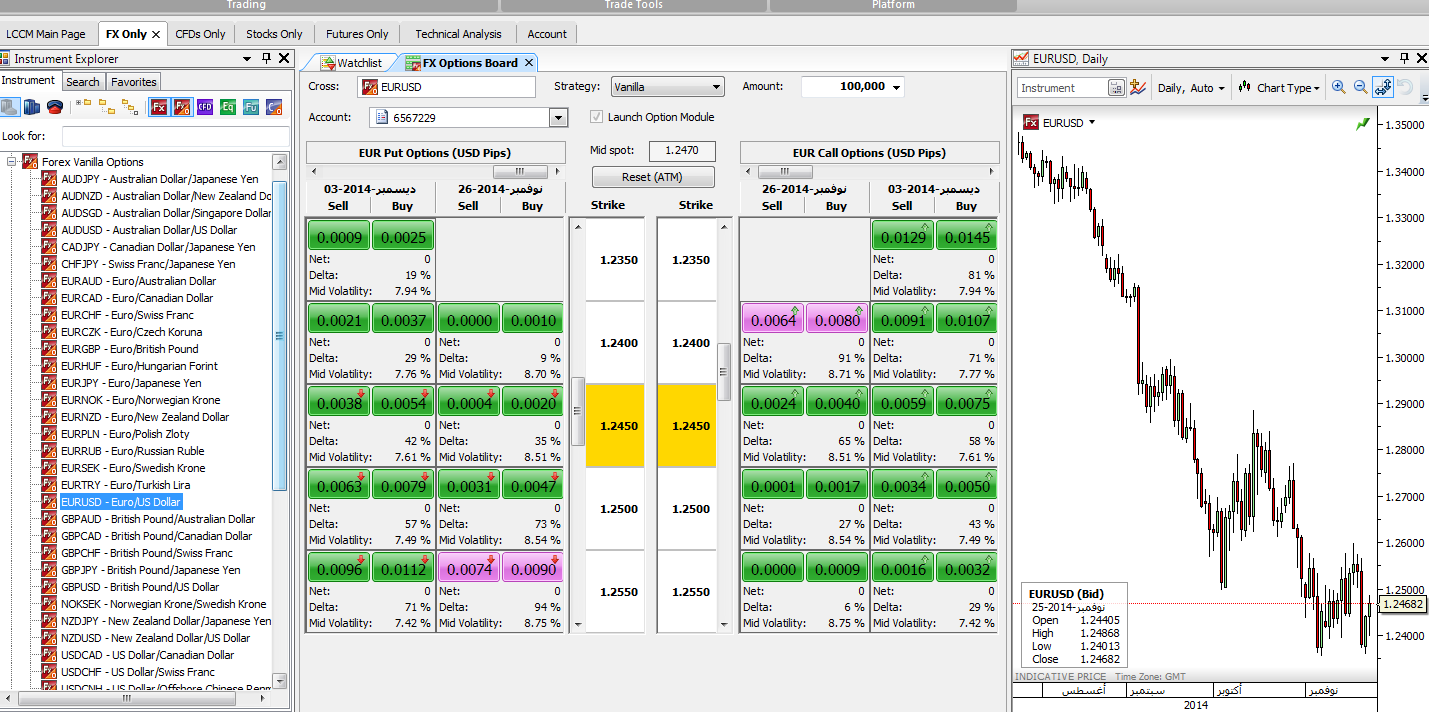Image resolution: width=1429 pixels, height=712 pixels.
Task: Click the three-level folder tree icon
Action: (129, 106)
